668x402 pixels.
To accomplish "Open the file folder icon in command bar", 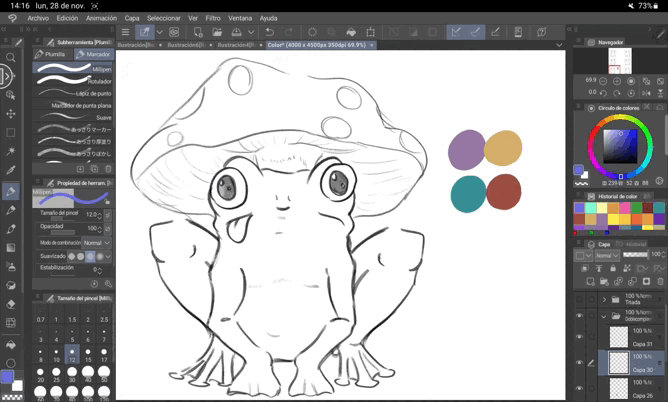I will tap(217, 32).
